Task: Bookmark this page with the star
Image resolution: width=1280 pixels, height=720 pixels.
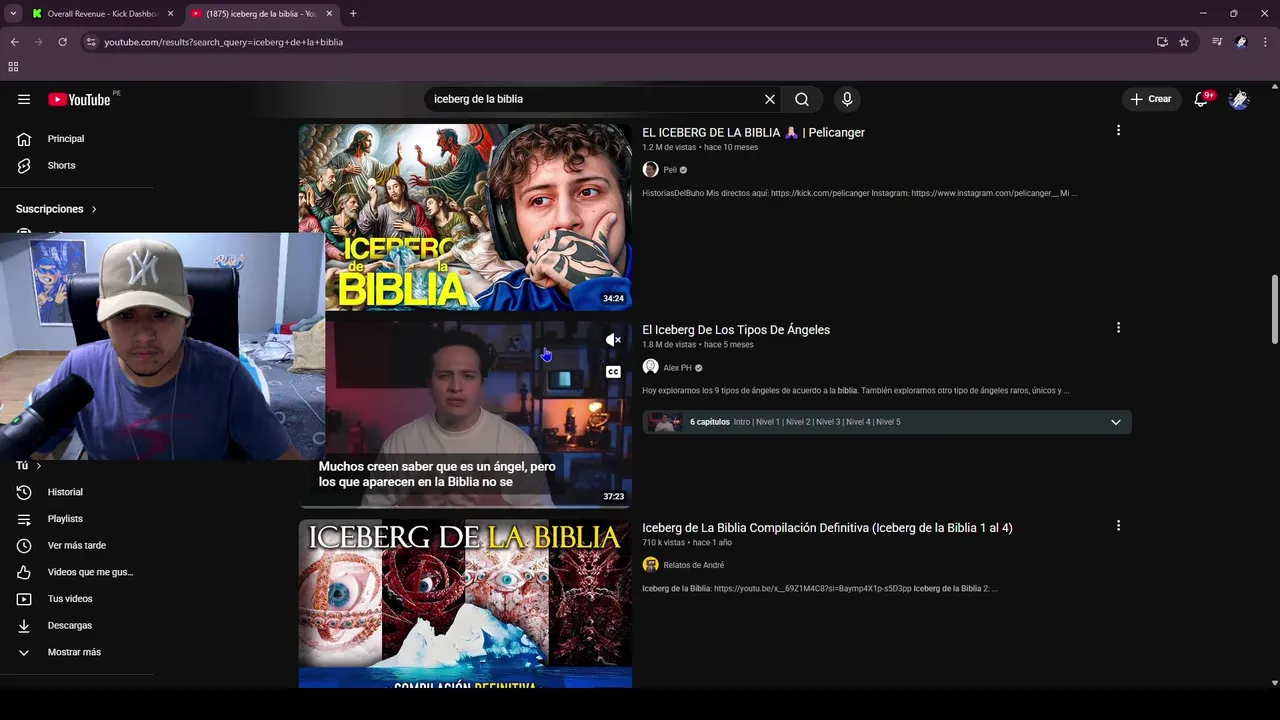Action: [1184, 42]
